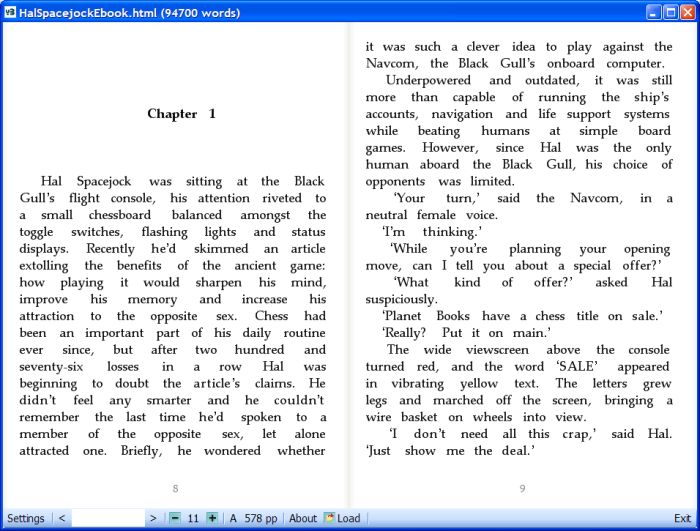Click page number 8 on left page

click(175, 489)
